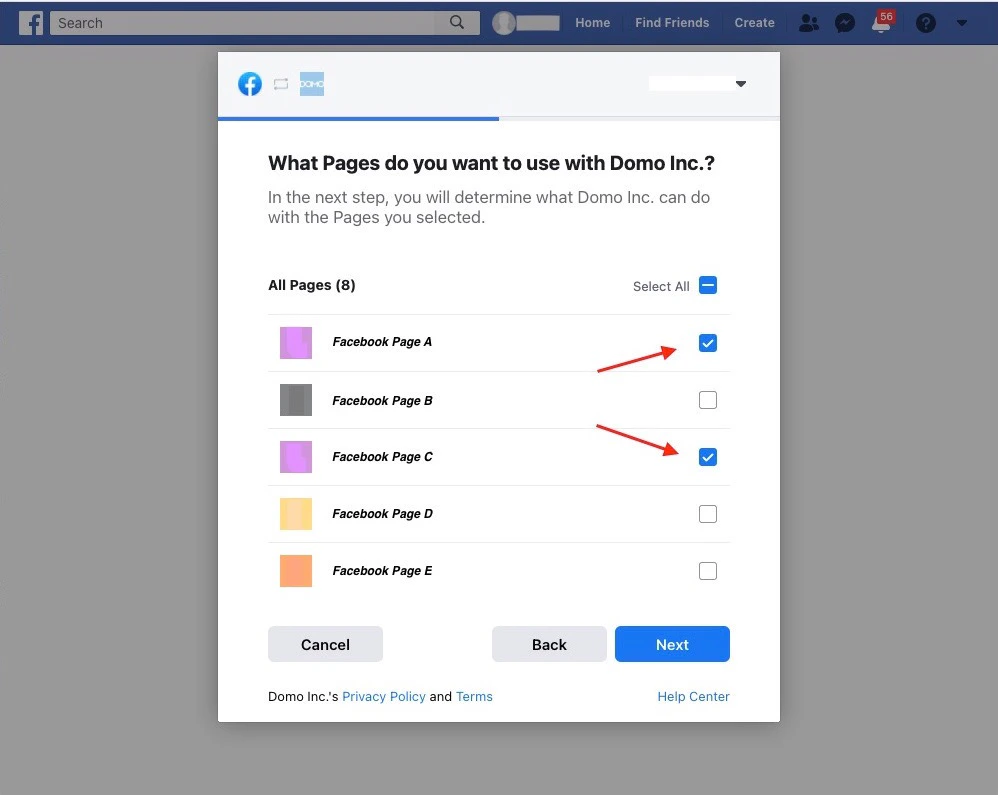Click the Next button
998x795 pixels.
click(672, 644)
